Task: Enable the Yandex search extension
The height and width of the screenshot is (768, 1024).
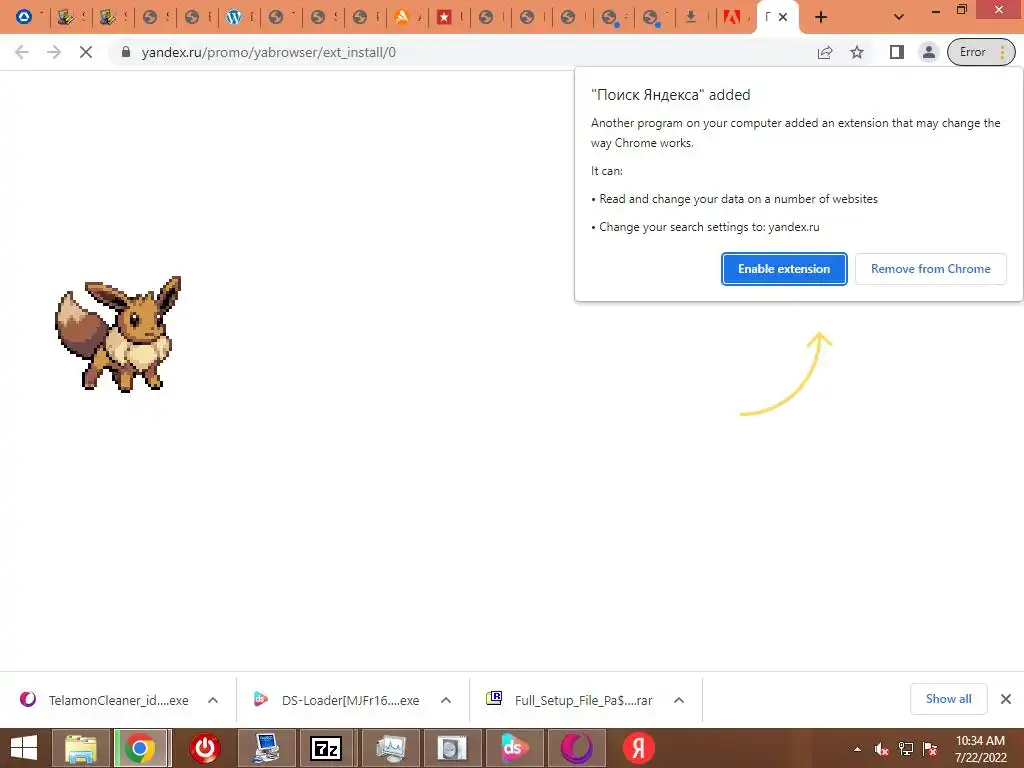Action: 784,269
